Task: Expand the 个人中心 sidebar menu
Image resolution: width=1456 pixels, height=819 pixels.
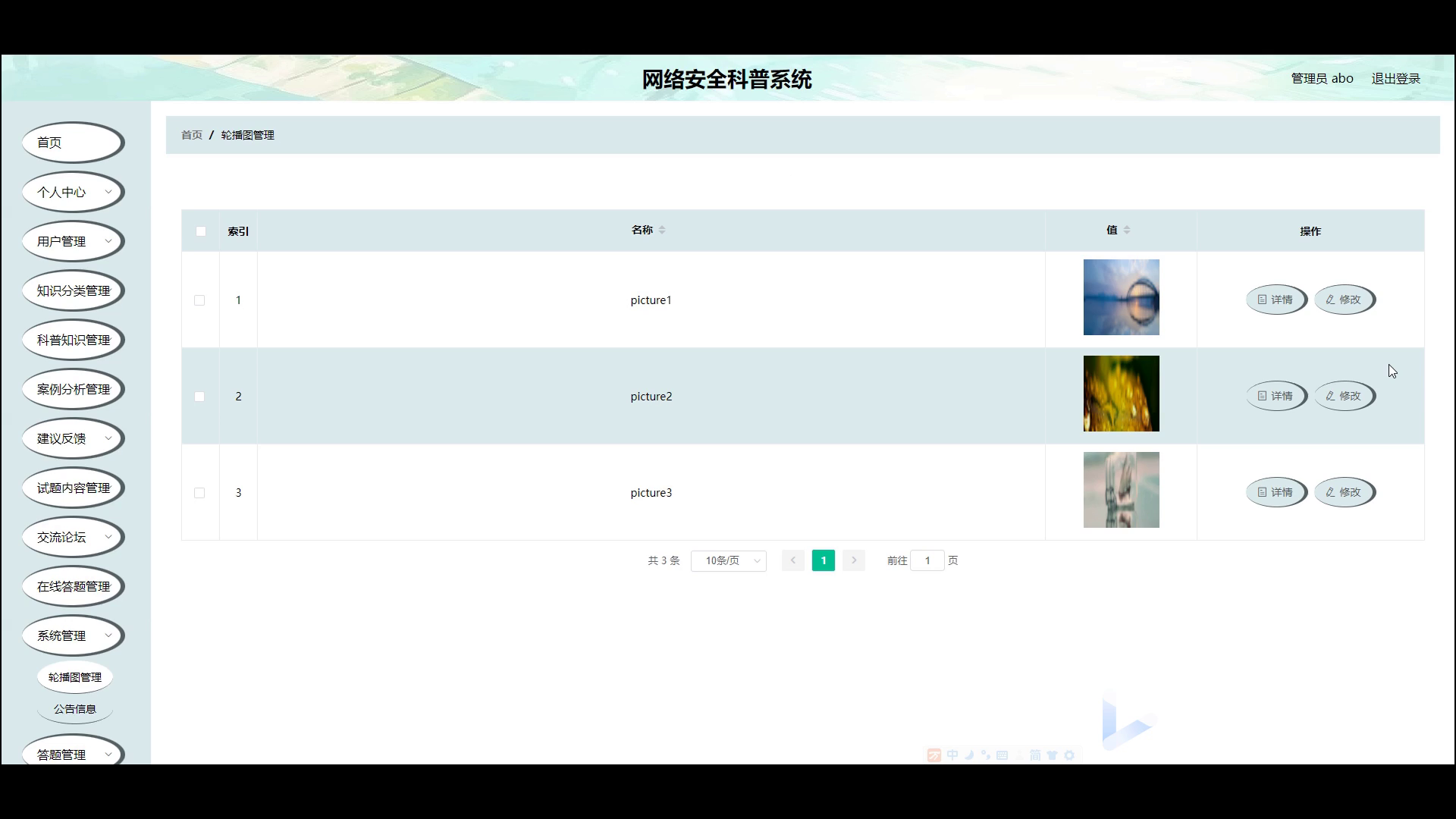Action: coord(74,192)
